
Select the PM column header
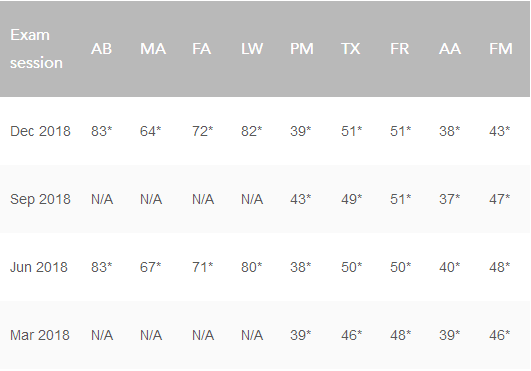click(301, 49)
